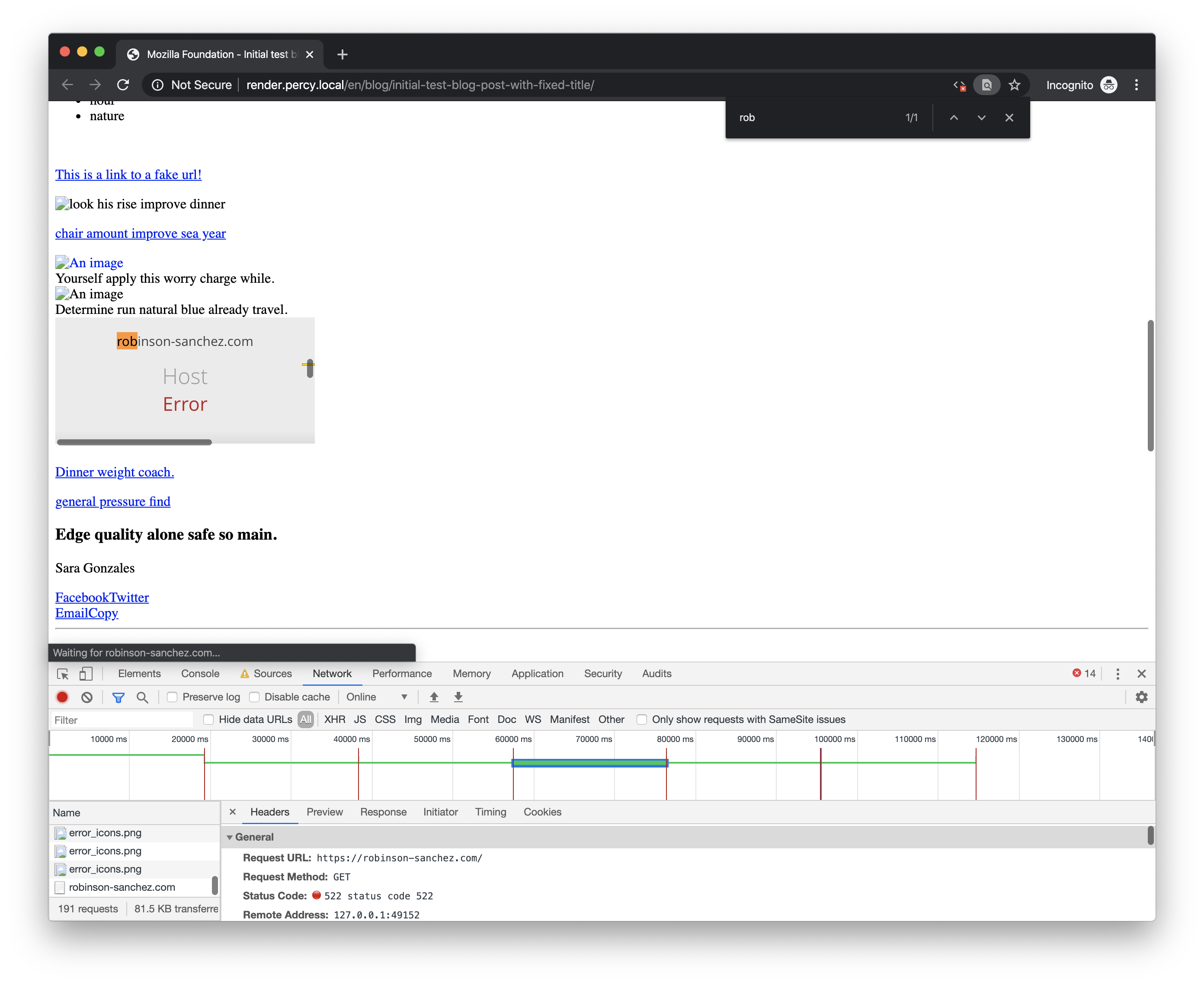Show the Response tab of the request

tap(384, 812)
